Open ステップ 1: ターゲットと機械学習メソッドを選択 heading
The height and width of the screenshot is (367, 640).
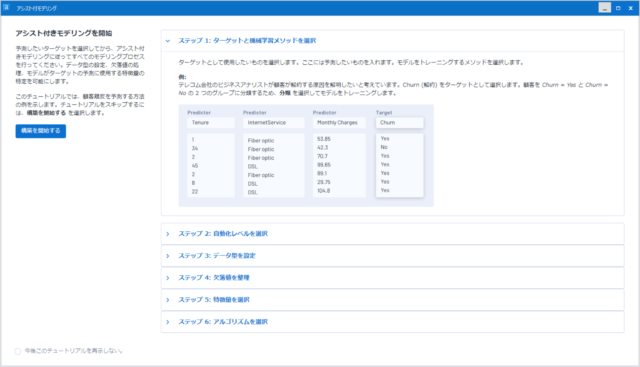point(247,41)
